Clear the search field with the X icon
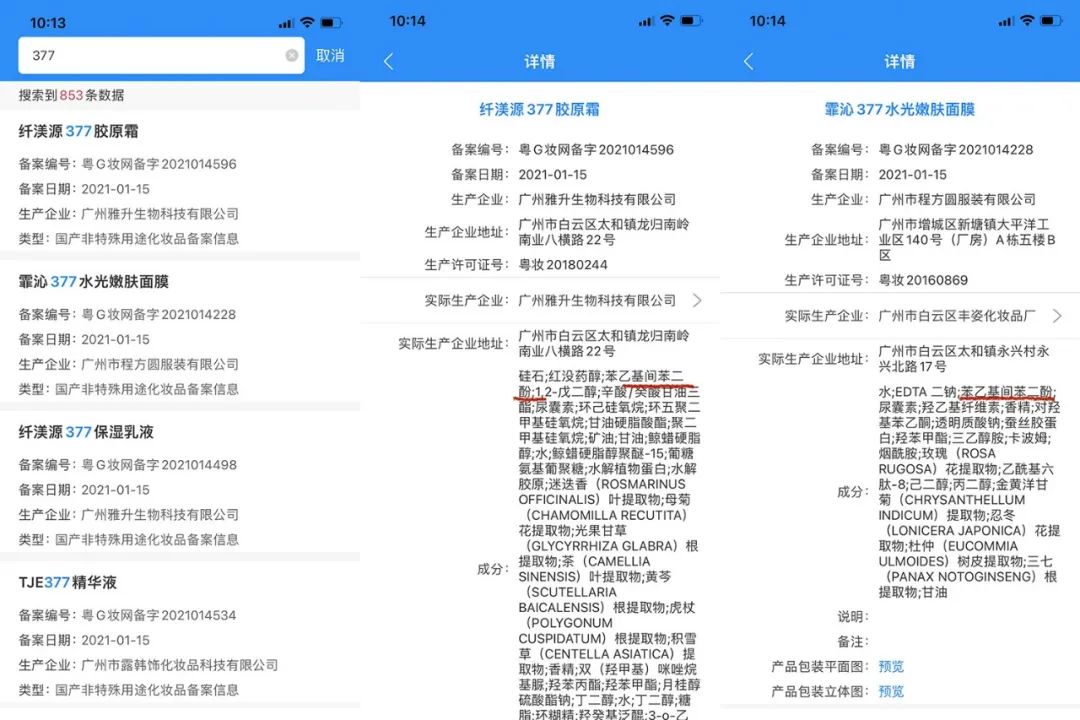Screen dimensions: 1080x720 pos(292,56)
